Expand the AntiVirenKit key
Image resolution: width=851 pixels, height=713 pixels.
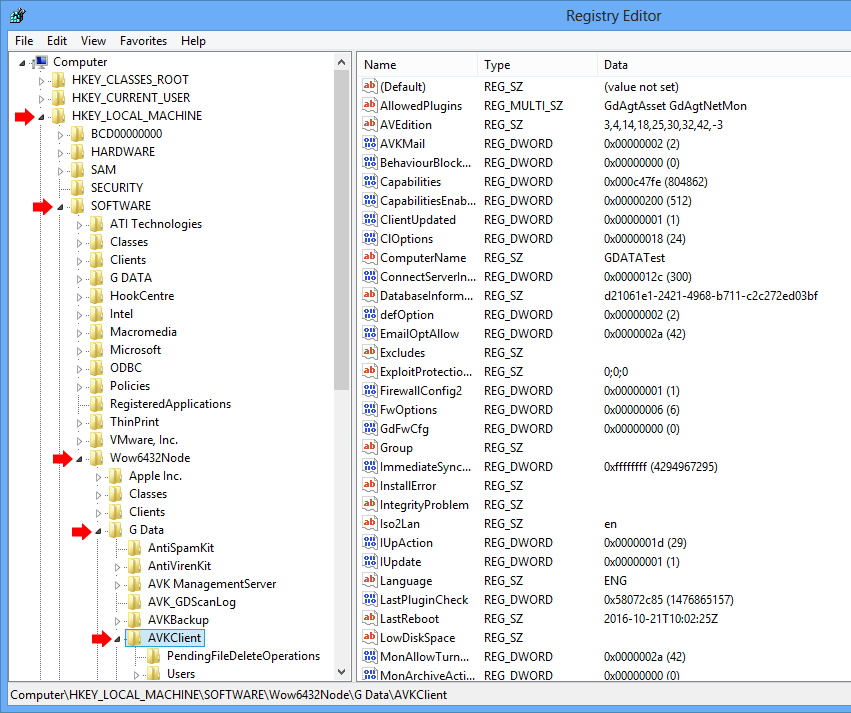[117, 567]
